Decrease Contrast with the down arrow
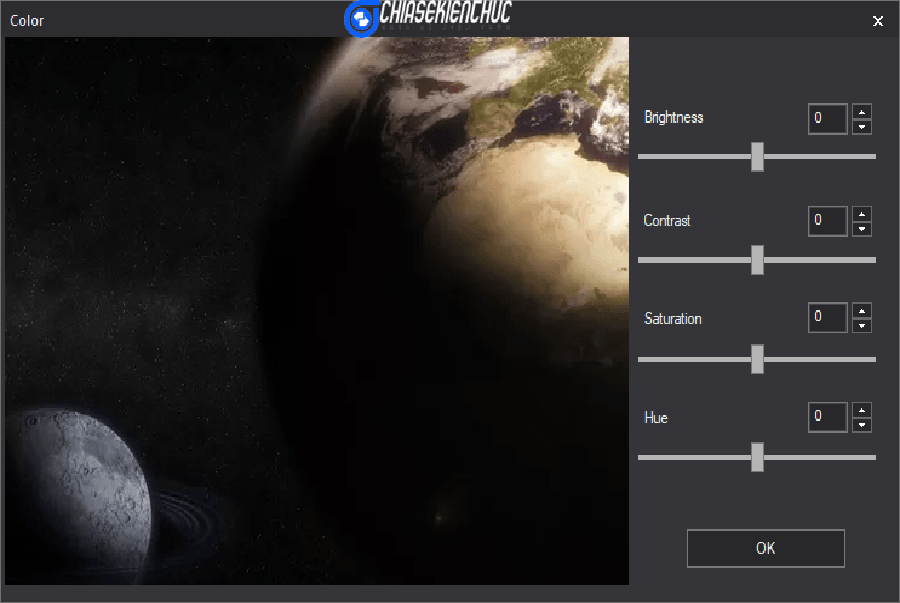The image size is (900, 603). click(862, 229)
